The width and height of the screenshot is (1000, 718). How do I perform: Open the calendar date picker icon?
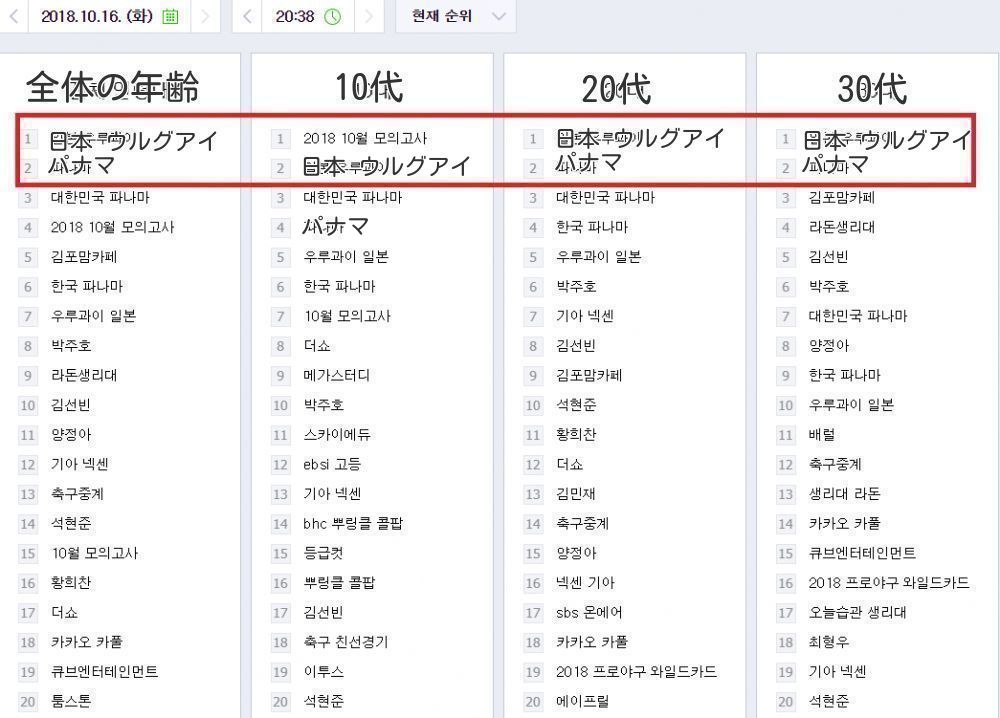click(x=170, y=16)
